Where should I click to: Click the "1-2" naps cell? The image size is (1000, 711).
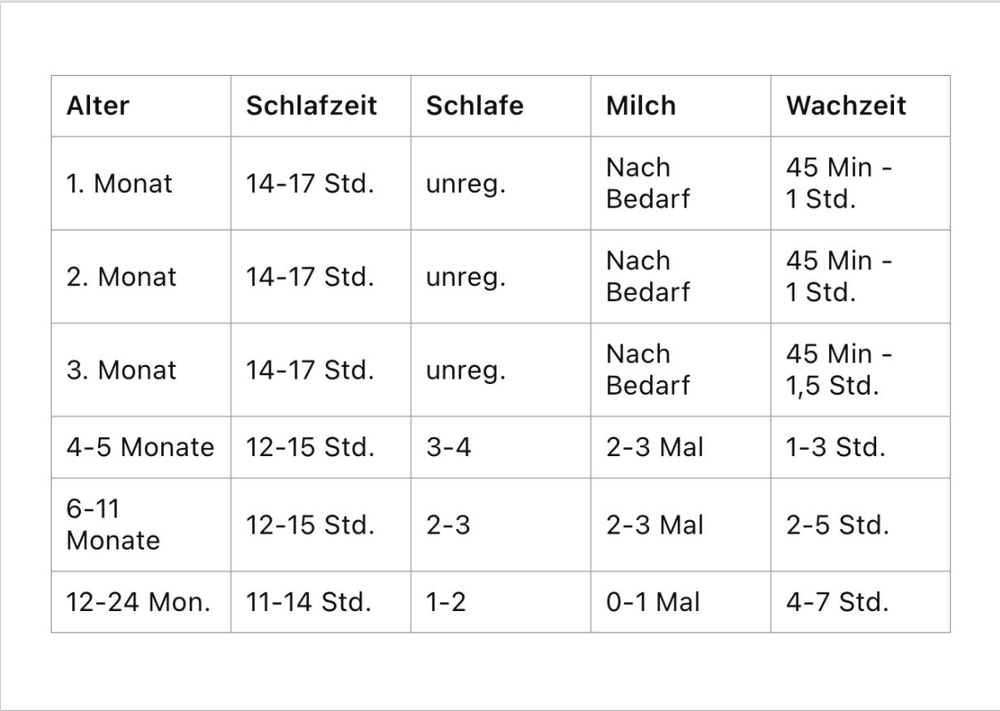446,602
